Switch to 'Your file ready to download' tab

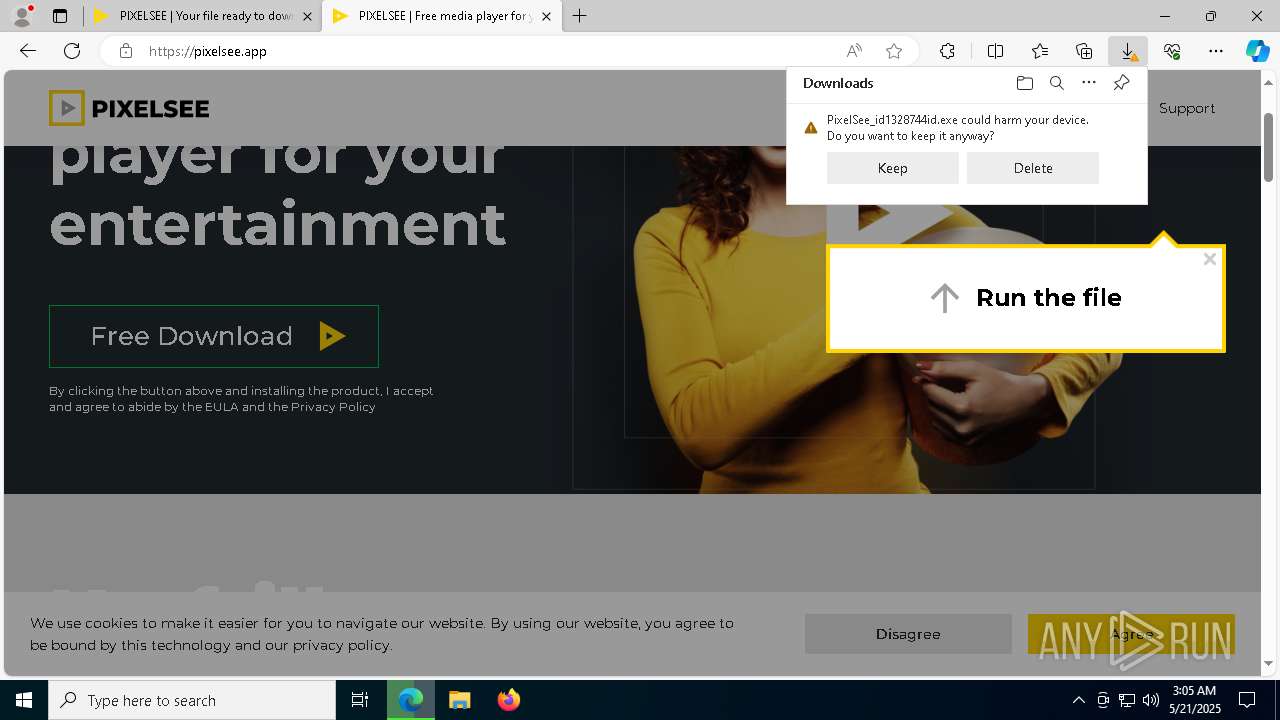193,16
